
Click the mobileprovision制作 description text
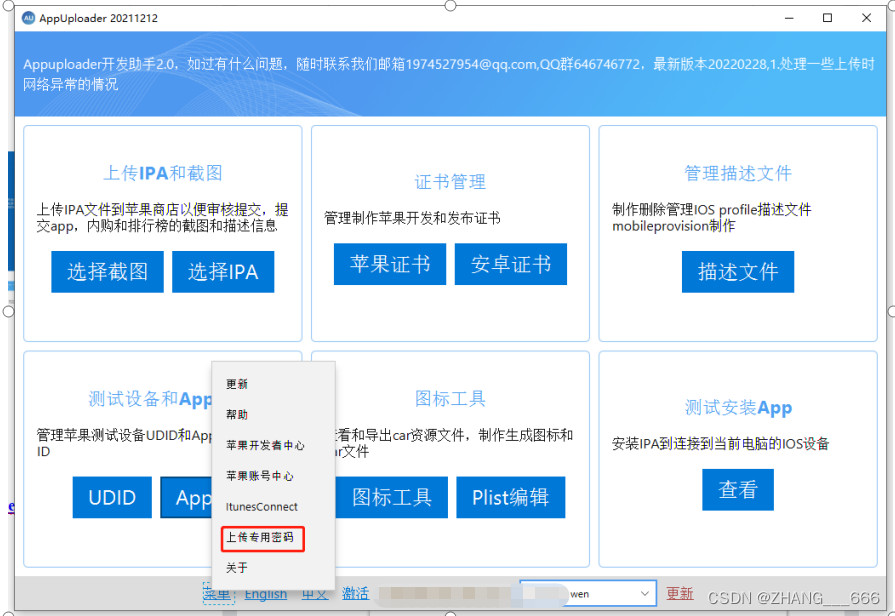674,226
